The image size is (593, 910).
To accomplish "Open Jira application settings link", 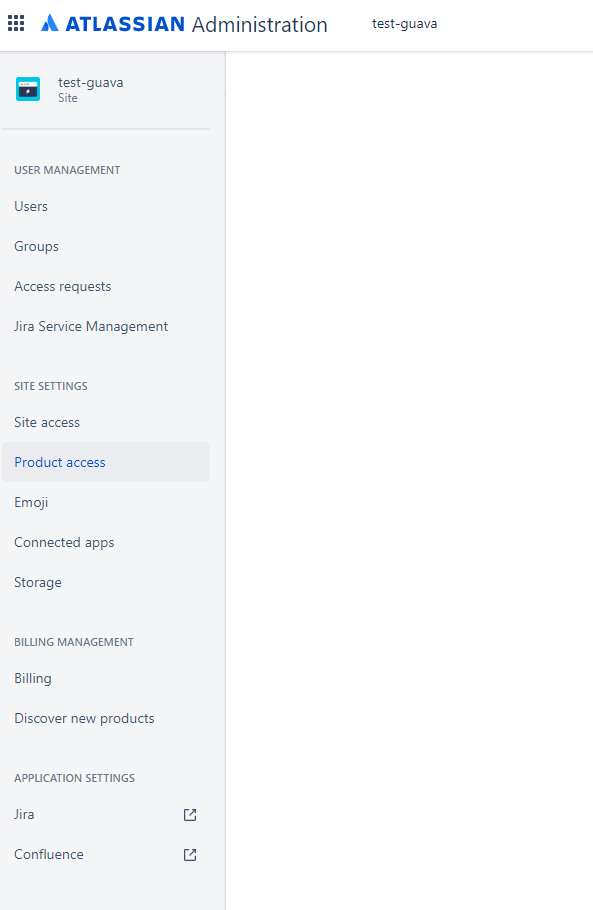I will click(106, 815).
